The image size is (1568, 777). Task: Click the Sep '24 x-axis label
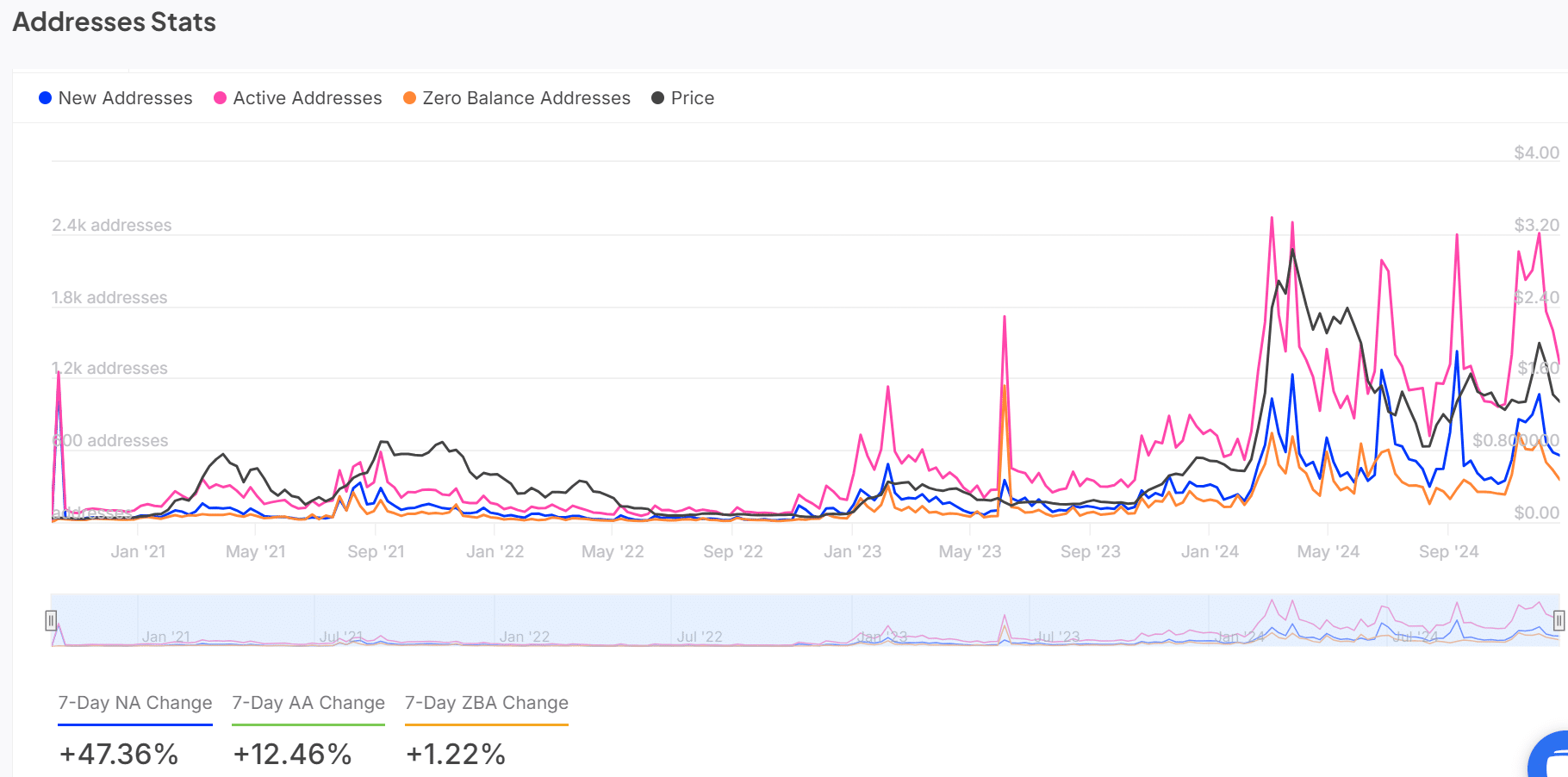coord(1448,551)
